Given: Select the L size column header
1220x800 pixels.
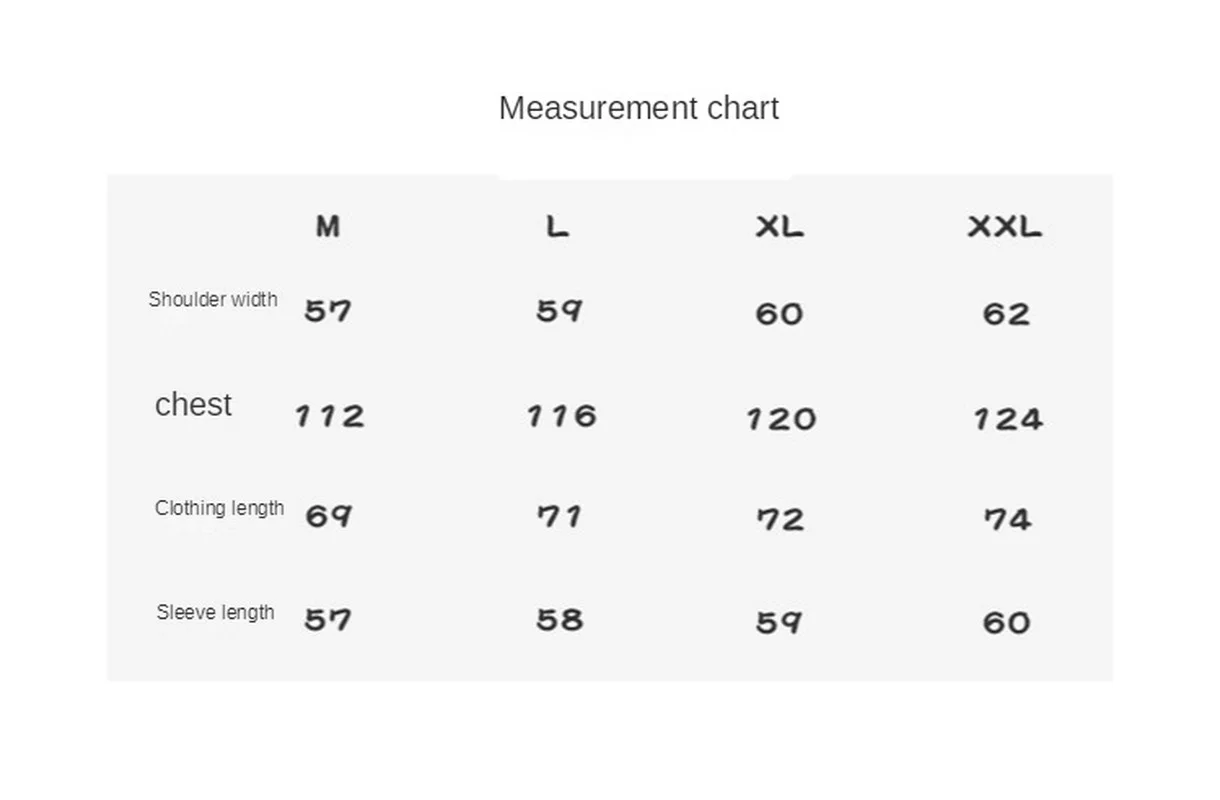Looking at the screenshot, I should tap(557, 227).
